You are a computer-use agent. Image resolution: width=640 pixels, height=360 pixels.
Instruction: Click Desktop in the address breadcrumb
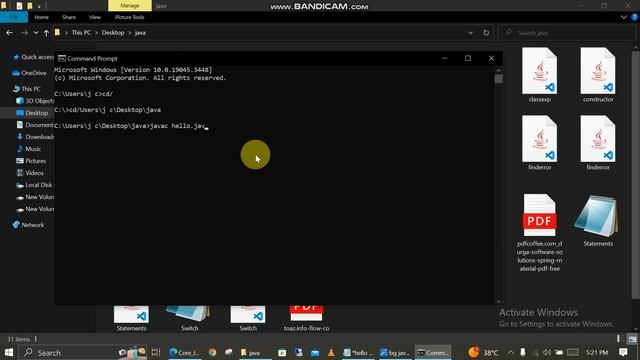[x=113, y=33]
